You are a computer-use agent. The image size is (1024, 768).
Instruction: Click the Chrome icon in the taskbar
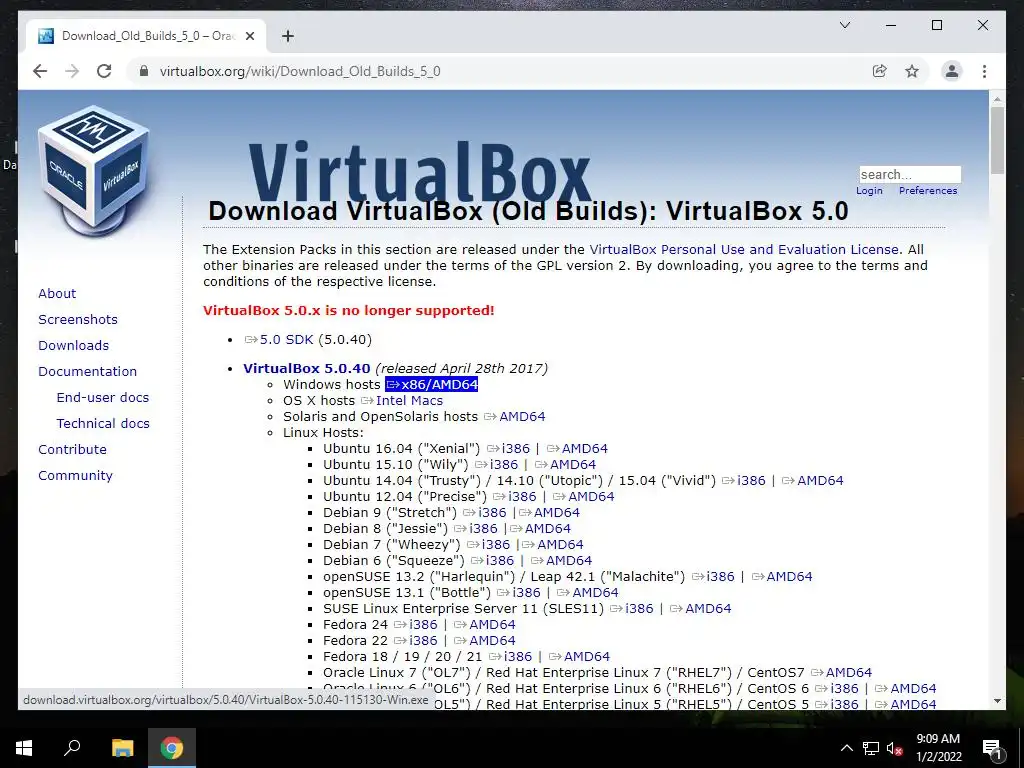172,748
